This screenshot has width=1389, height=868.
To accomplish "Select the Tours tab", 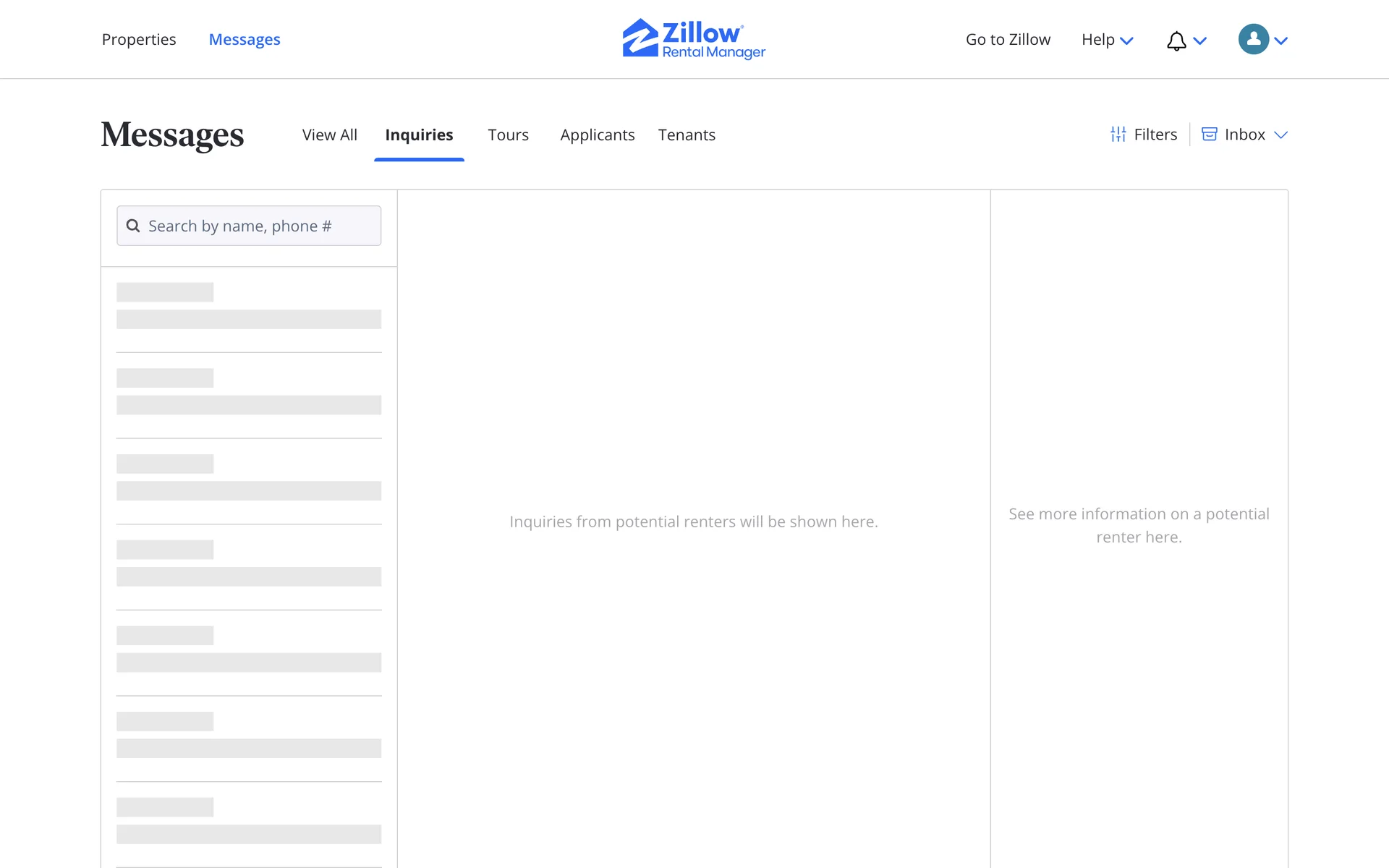I will point(508,135).
